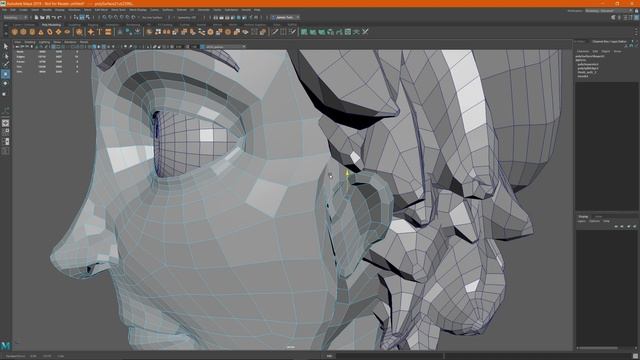The image size is (640, 360).
Task: Open the viewport color space gamma dropdown
Action: (x=225, y=47)
